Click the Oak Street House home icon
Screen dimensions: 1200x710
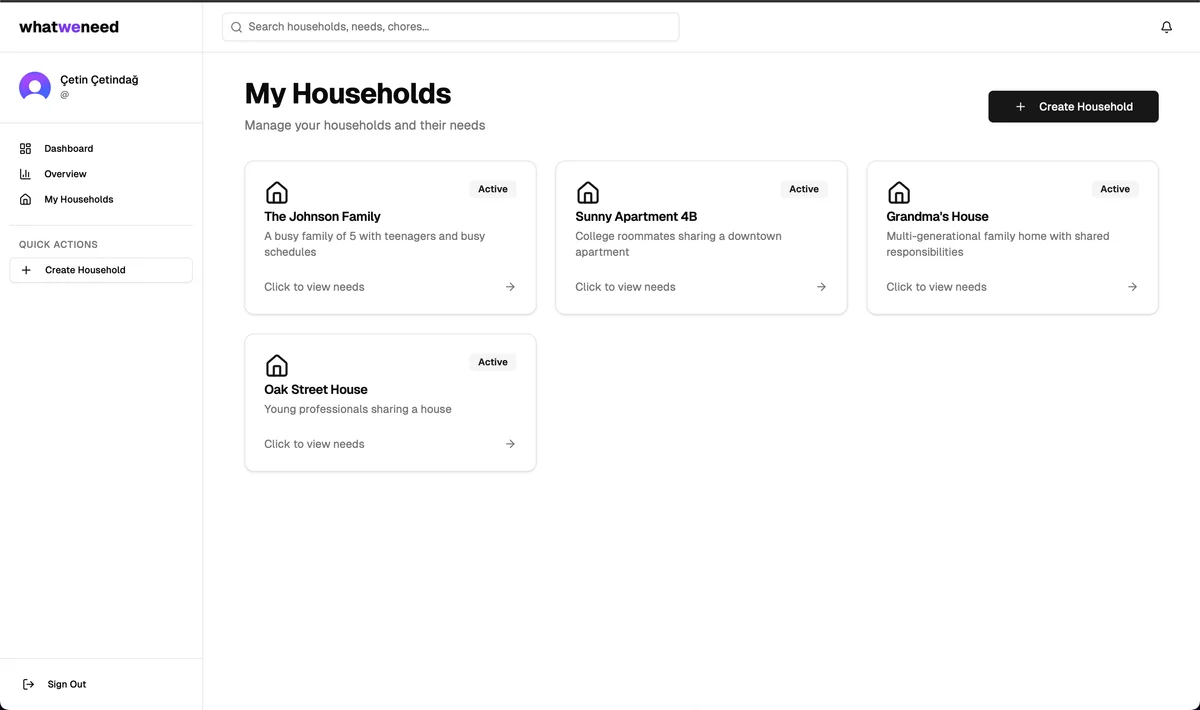click(x=277, y=365)
